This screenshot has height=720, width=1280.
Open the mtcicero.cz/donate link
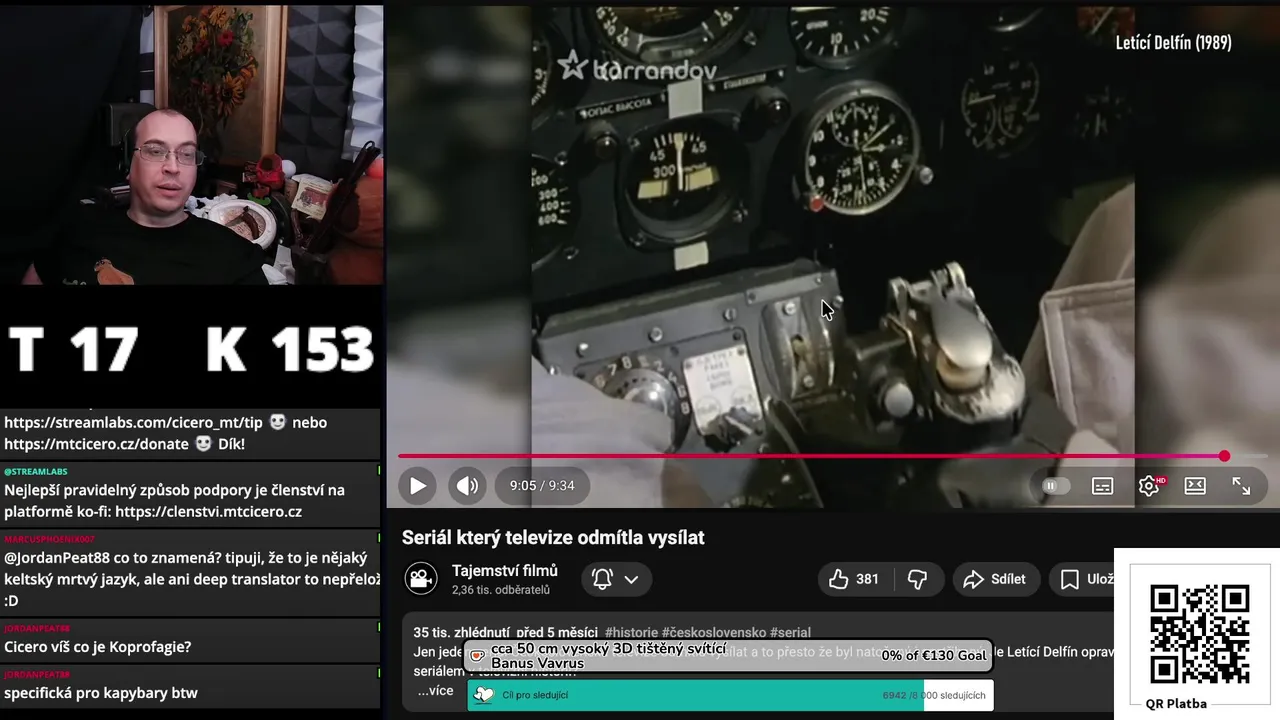point(96,444)
